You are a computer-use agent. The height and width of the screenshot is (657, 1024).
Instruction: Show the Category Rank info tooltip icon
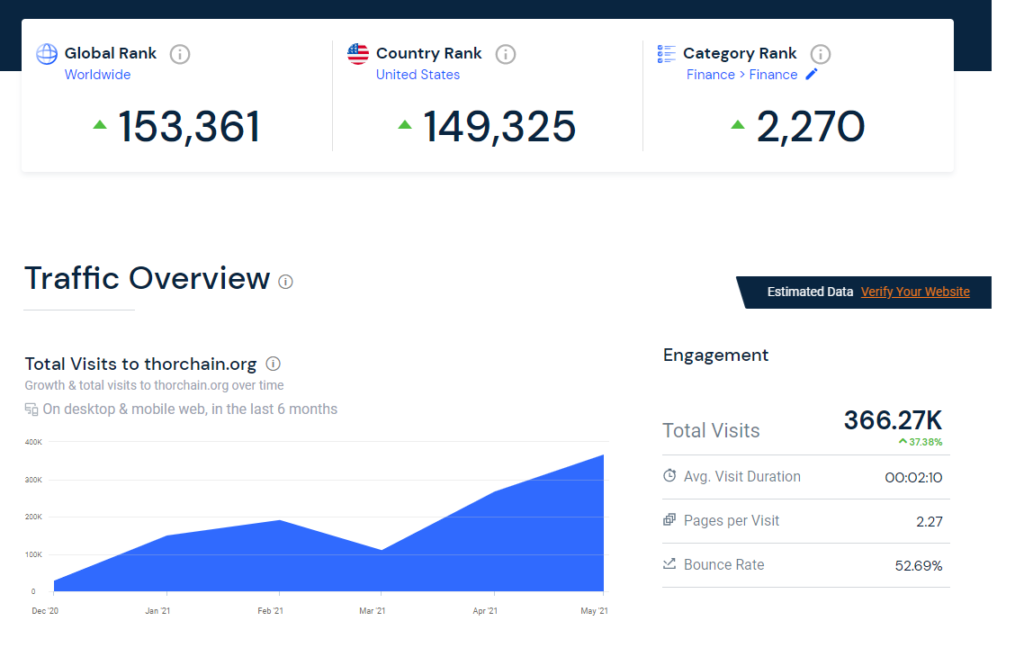[x=820, y=54]
